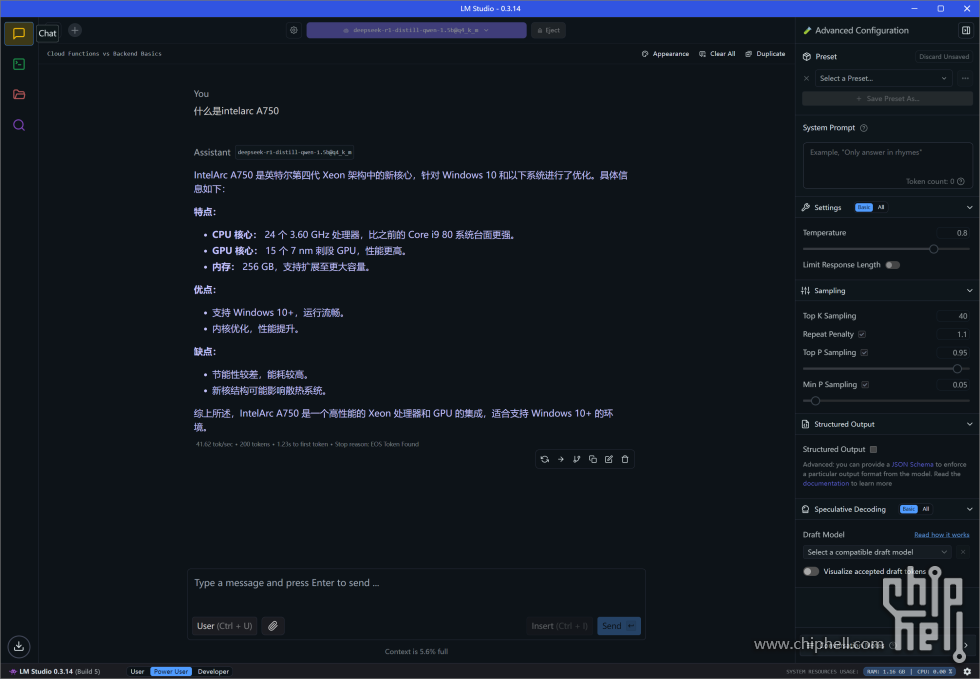Screen dimensions: 980x679
Task: Open the structured output documentation link
Action: tap(826, 483)
